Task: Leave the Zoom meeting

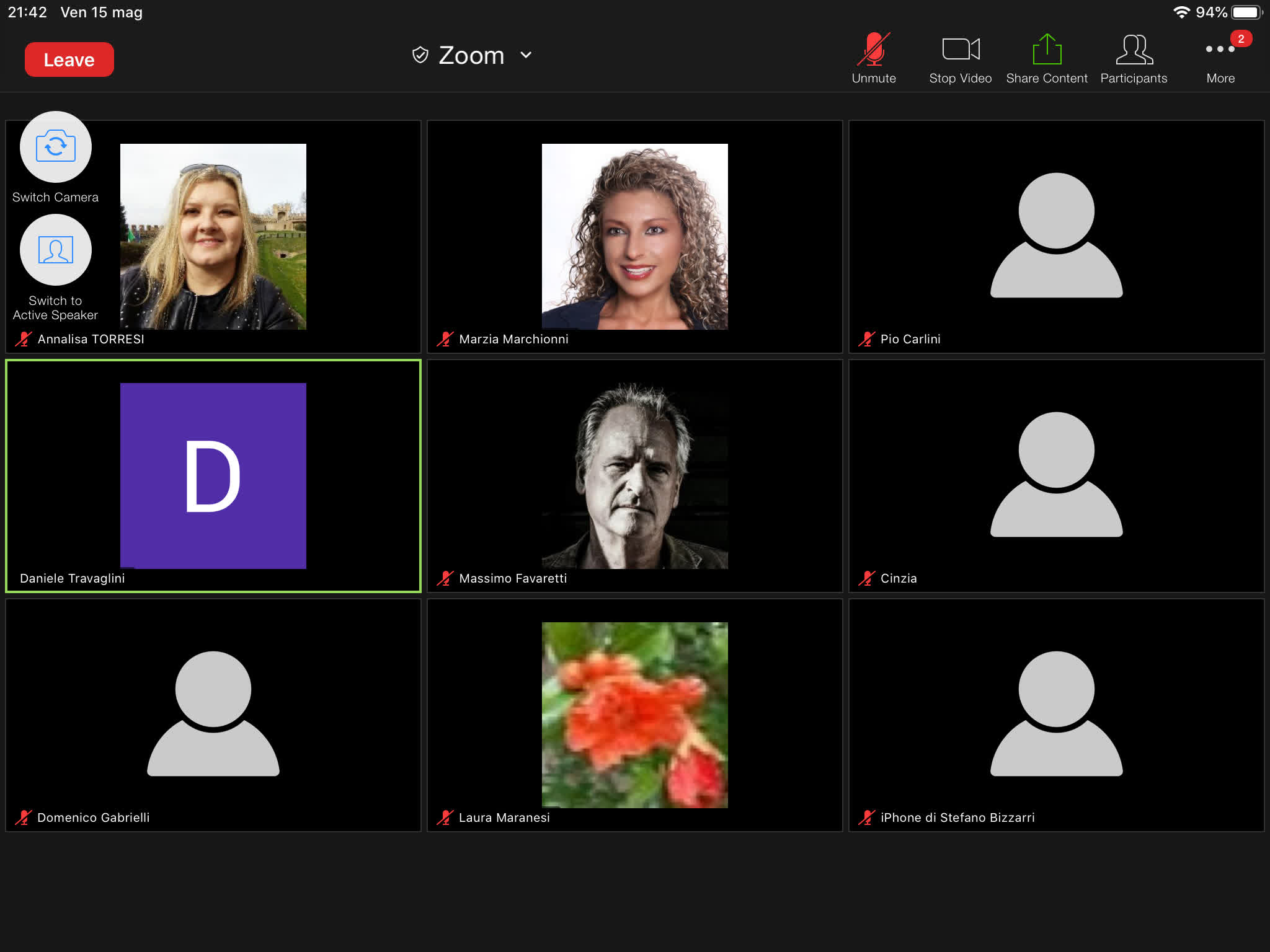Action: 69,59
